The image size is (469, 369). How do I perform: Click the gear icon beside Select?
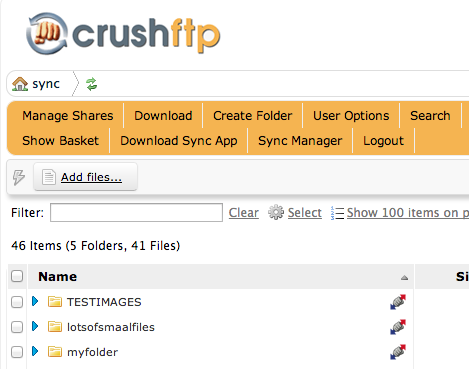coord(276,212)
